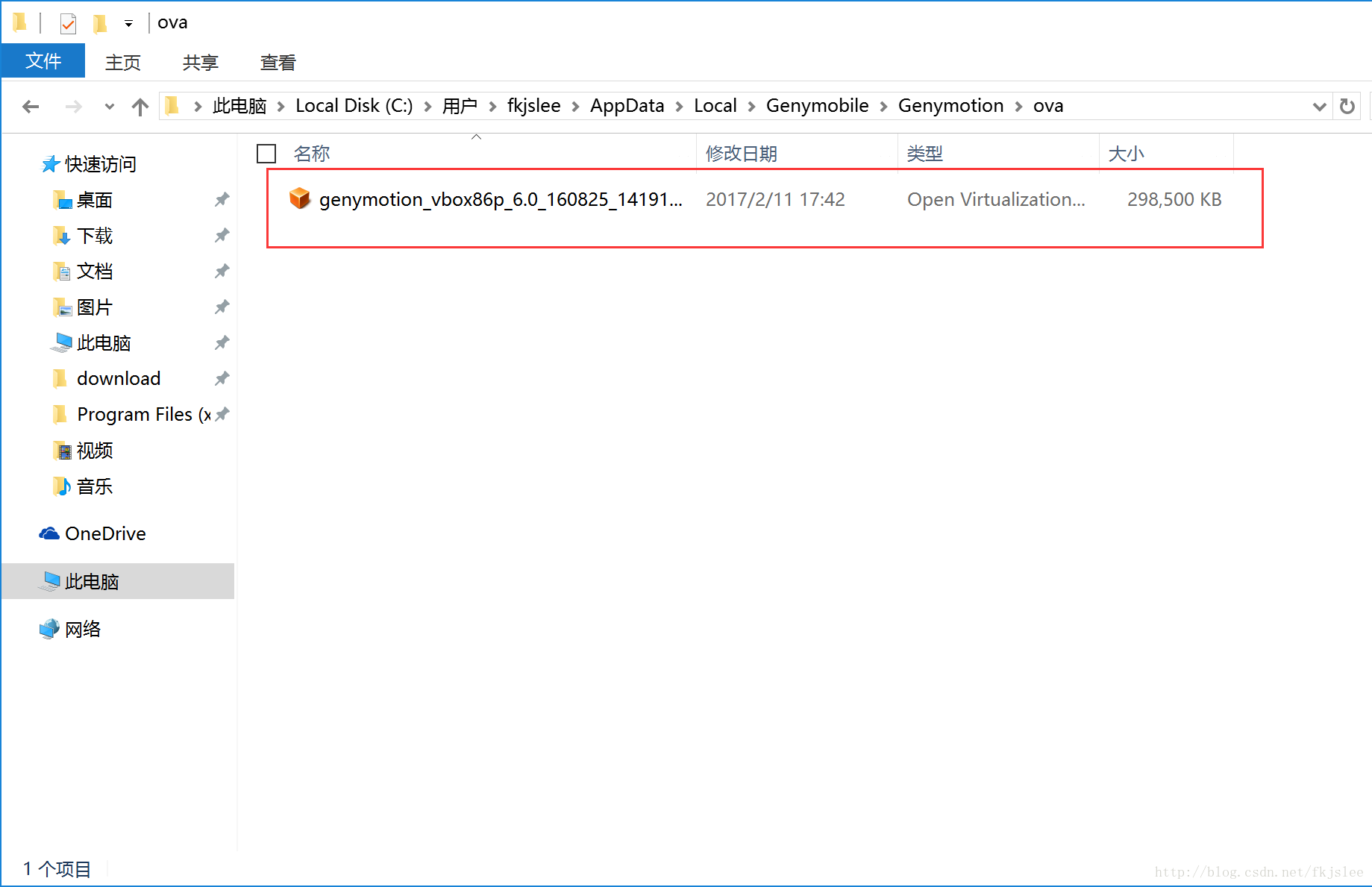This screenshot has height=887, width=1372.
Task: Click pin icon next to download
Action: point(222,378)
